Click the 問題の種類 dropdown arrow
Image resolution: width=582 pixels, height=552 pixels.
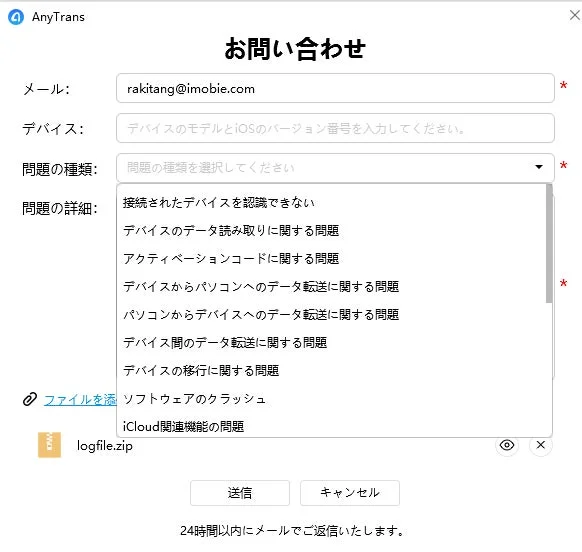[539, 167]
